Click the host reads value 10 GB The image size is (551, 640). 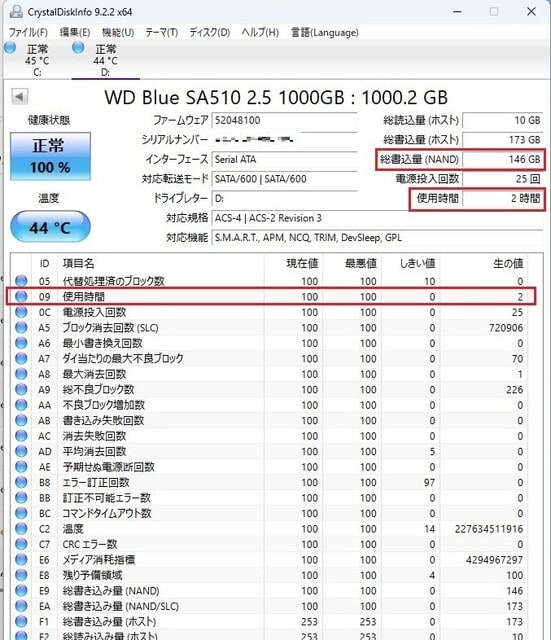pyautogui.click(x=502, y=120)
